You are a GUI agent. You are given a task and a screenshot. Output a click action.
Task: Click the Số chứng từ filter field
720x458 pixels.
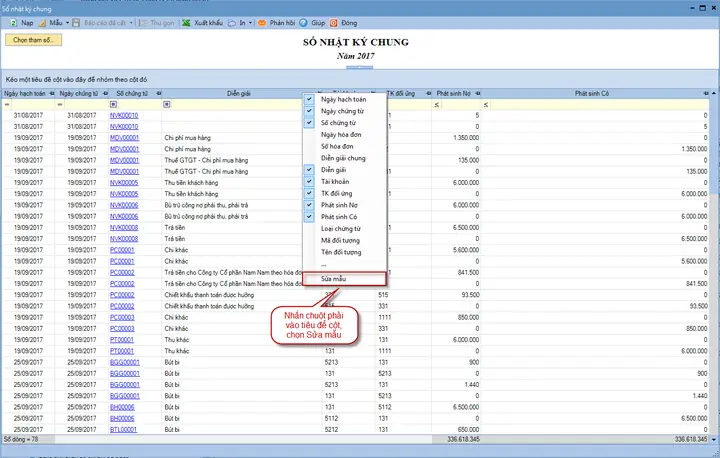(138, 105)
